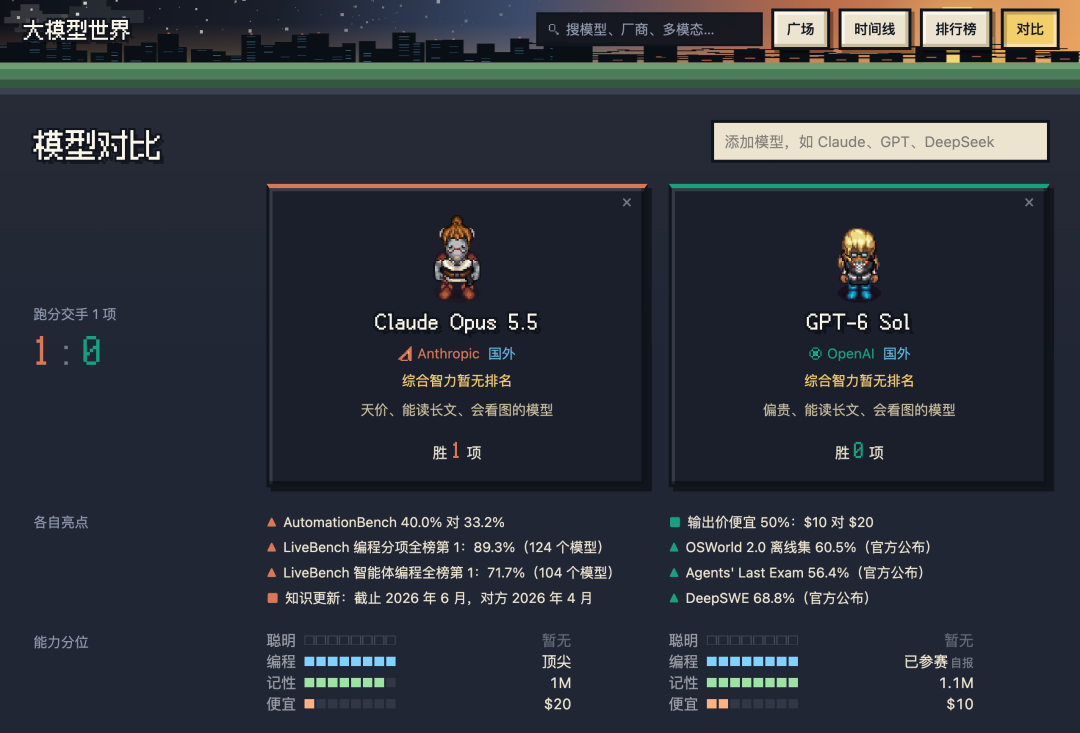
Task: Open the 广场 tab
Action: pos(800,30)
